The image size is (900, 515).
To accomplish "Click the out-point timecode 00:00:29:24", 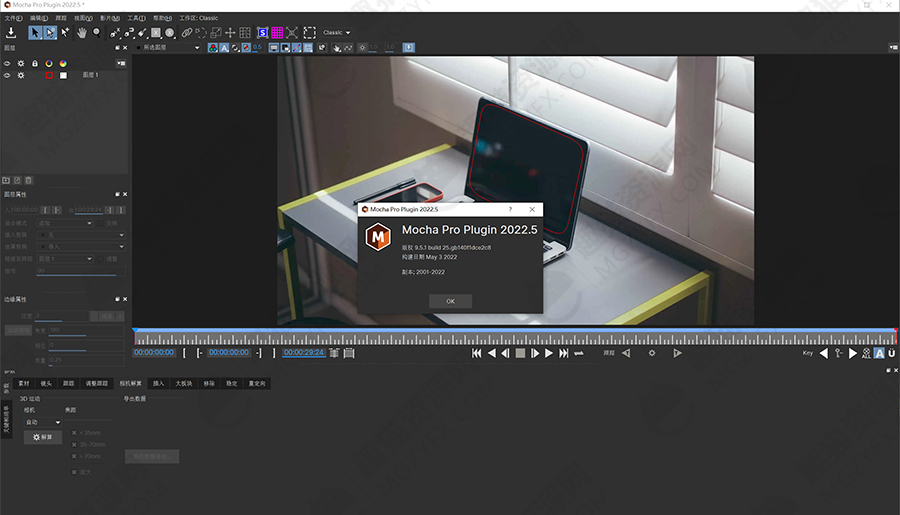I will coord(304,353).
